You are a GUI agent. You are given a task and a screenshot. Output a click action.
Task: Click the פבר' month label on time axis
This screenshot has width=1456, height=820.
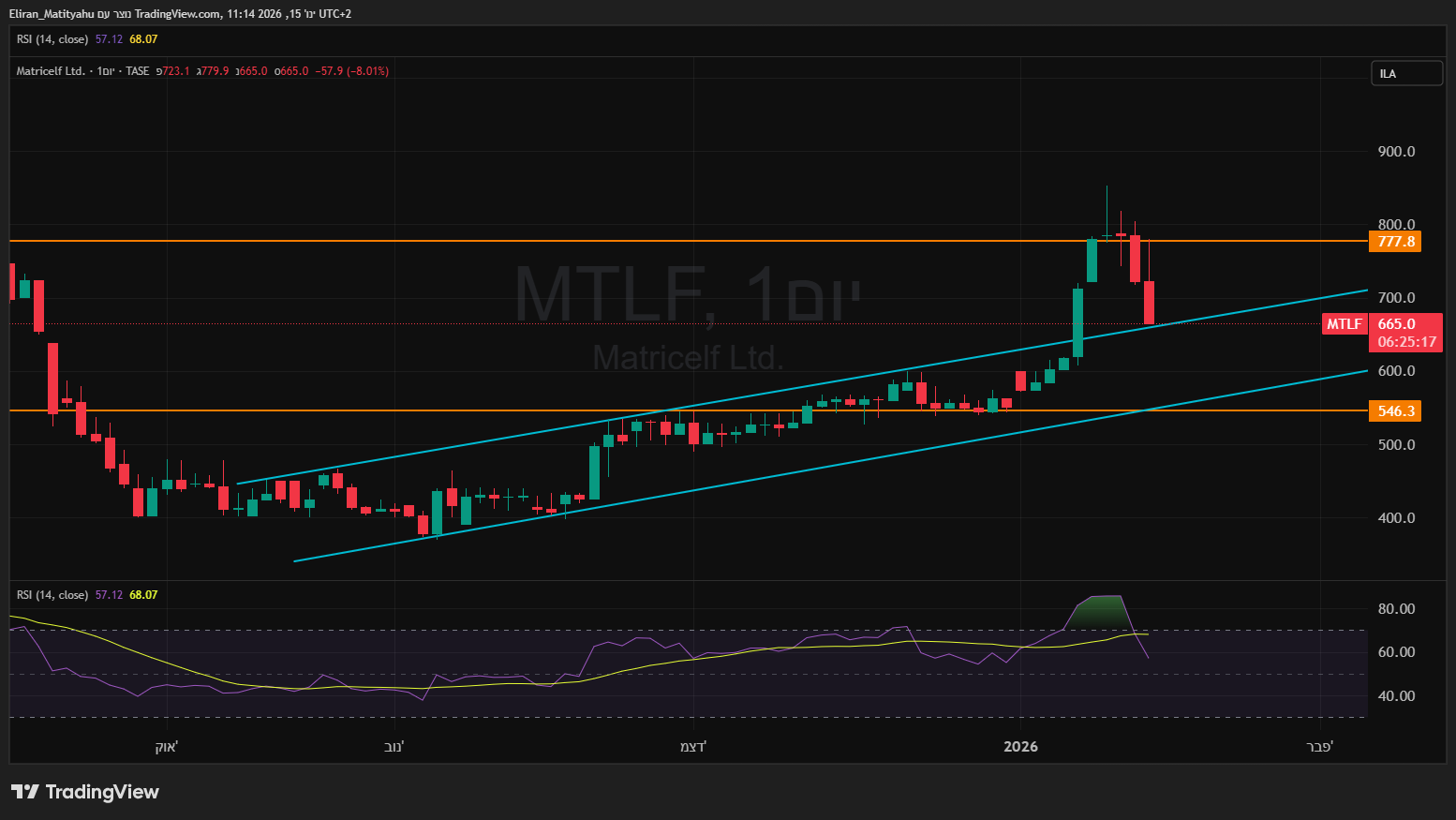1319,747
